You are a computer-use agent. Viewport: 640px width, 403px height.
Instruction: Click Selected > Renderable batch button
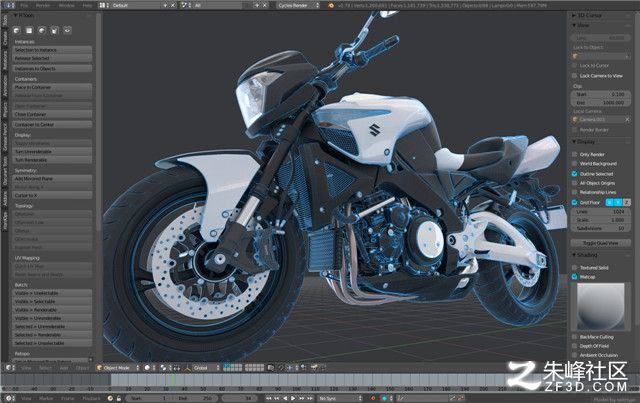[52, 335]
